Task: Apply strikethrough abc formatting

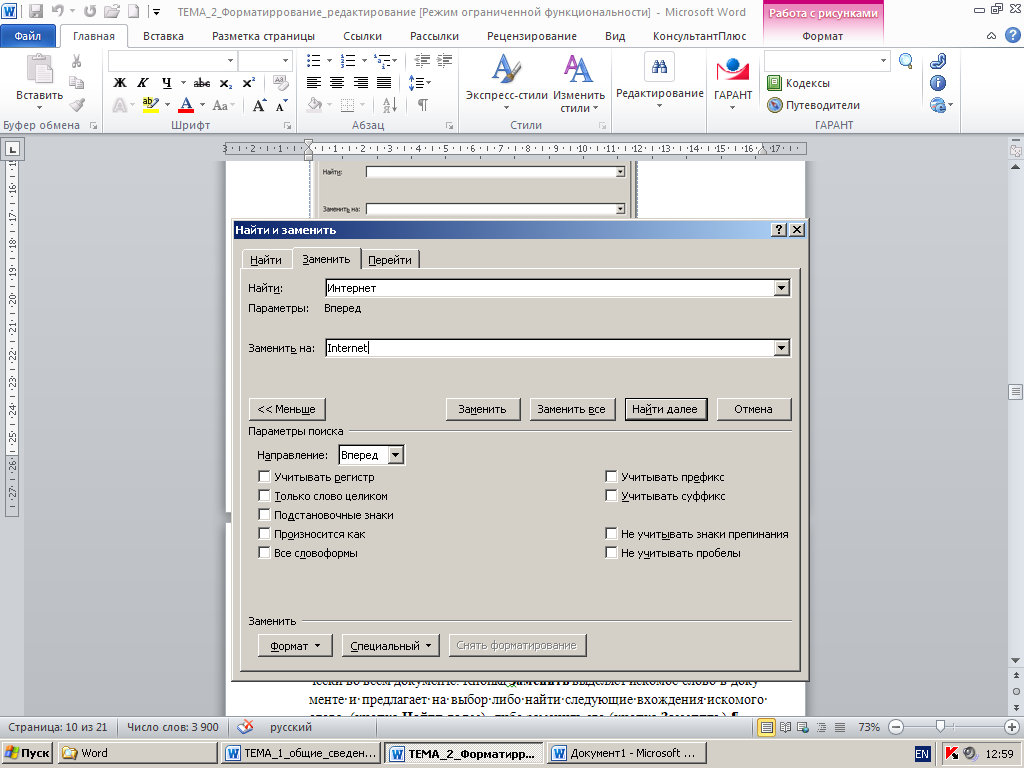Action: click(202, 83)
